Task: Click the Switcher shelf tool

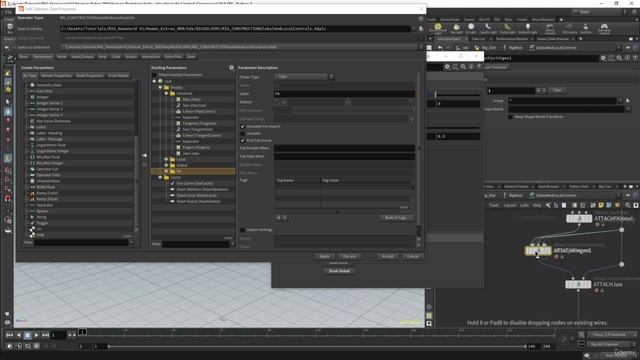Action: click(x=586, y=29)
